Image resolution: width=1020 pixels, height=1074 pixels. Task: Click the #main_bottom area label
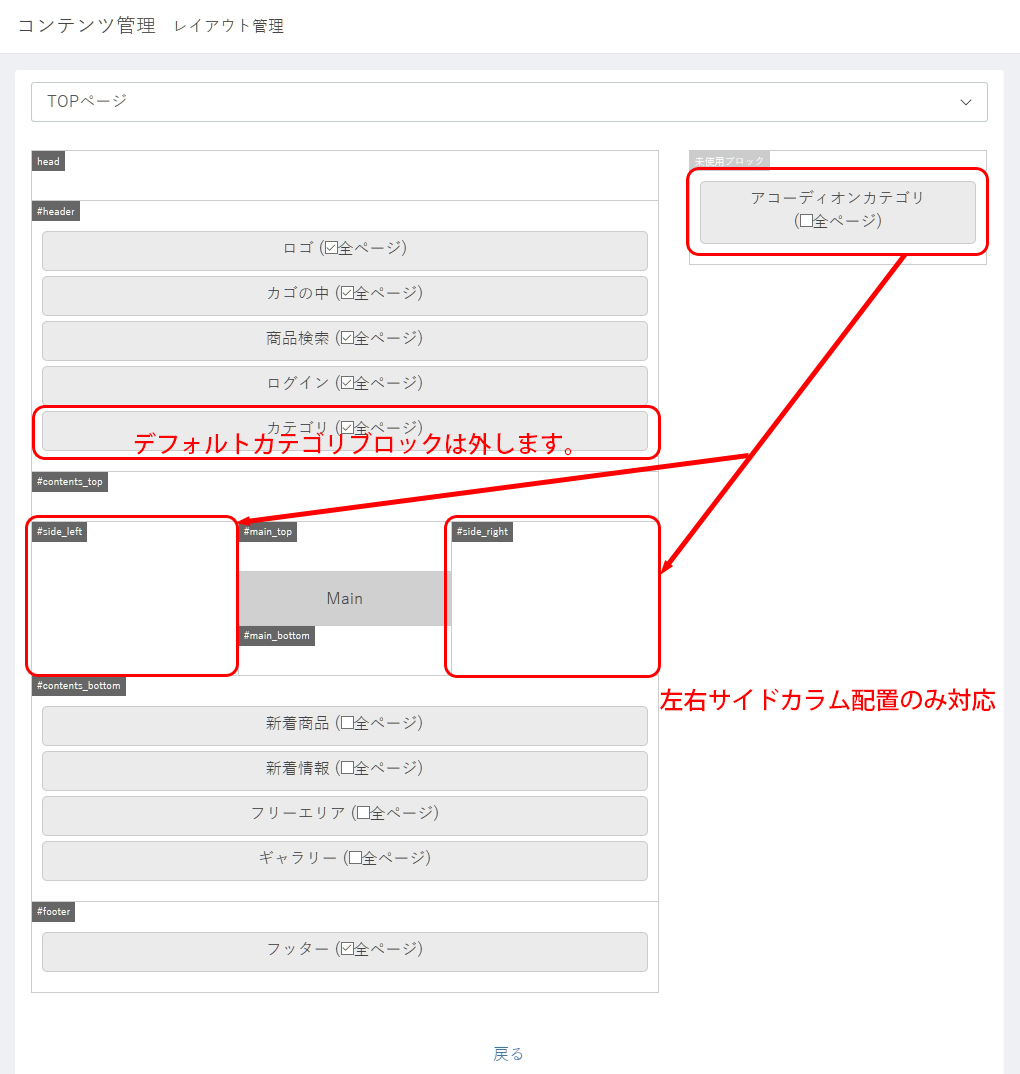[x=277, y=636]
